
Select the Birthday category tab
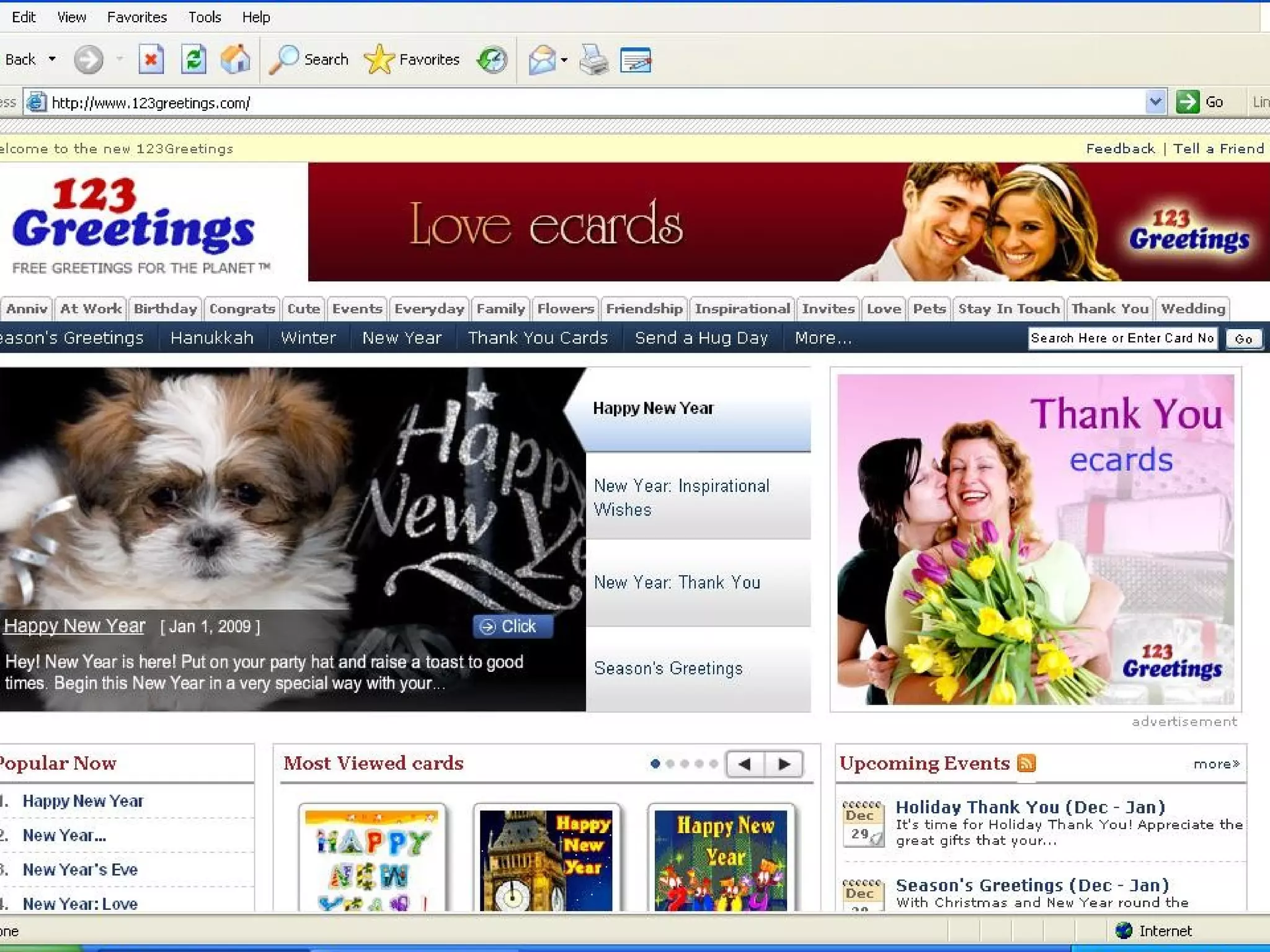[x=165, y=309]
